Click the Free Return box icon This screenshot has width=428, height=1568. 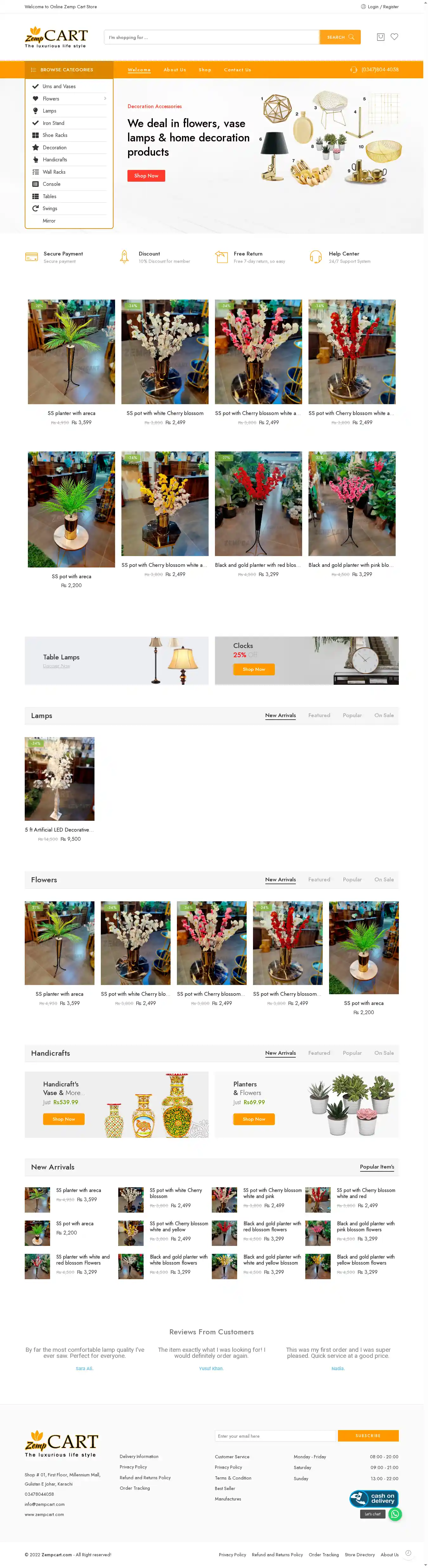[222, 257]
